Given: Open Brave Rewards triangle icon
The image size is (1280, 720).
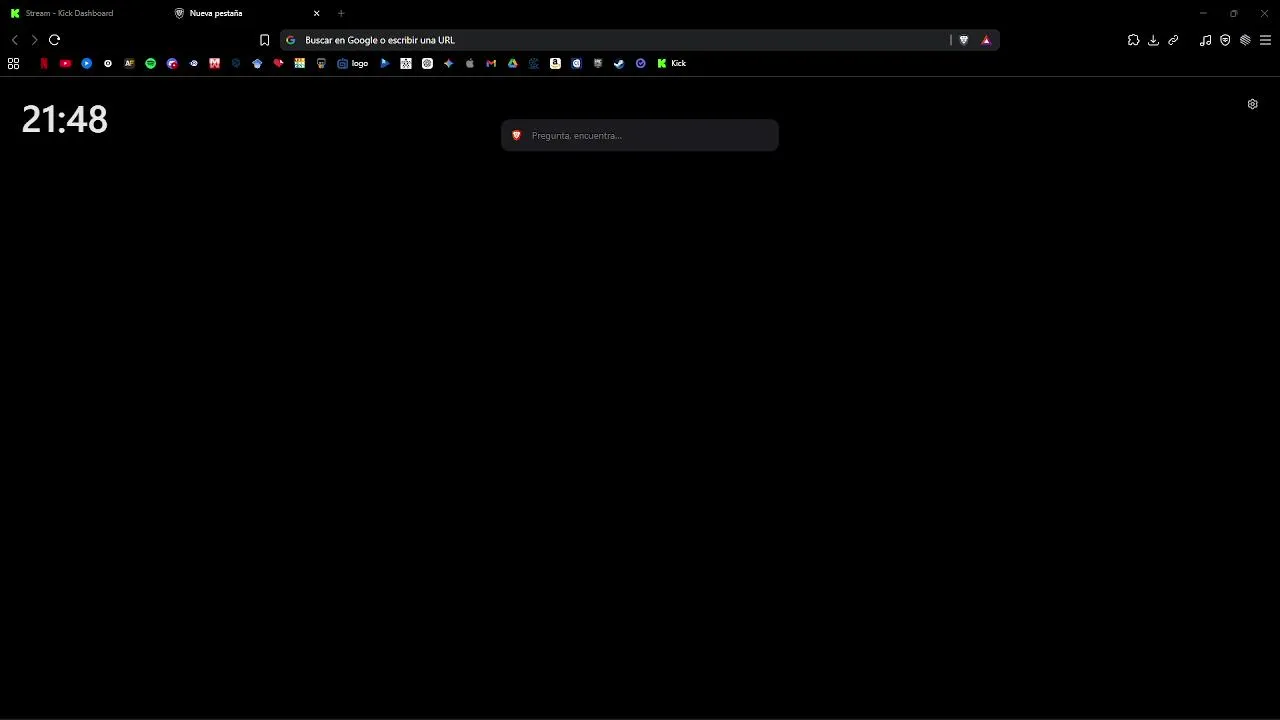Looking at the screenshot, I should (986, 40).
